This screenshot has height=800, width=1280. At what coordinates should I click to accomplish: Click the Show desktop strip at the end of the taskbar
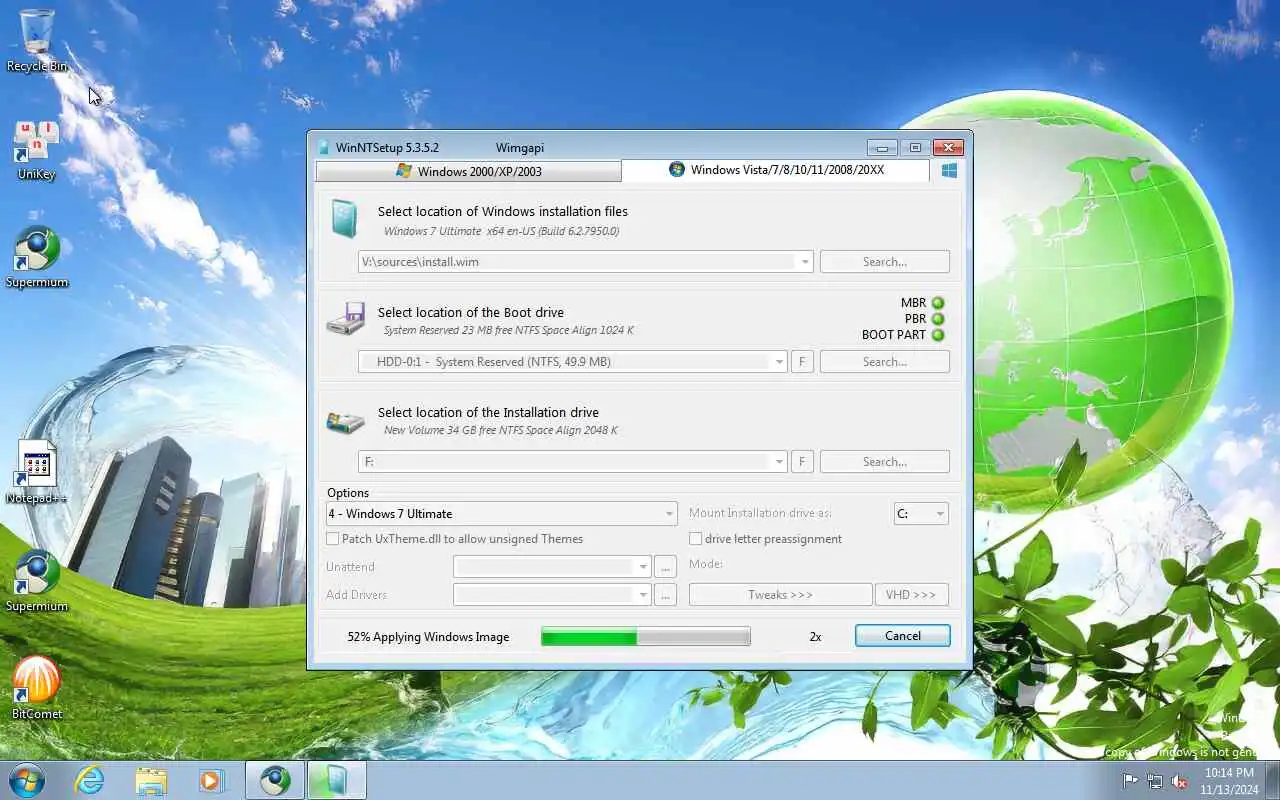pyautogui.click(x=1272, y=781)
